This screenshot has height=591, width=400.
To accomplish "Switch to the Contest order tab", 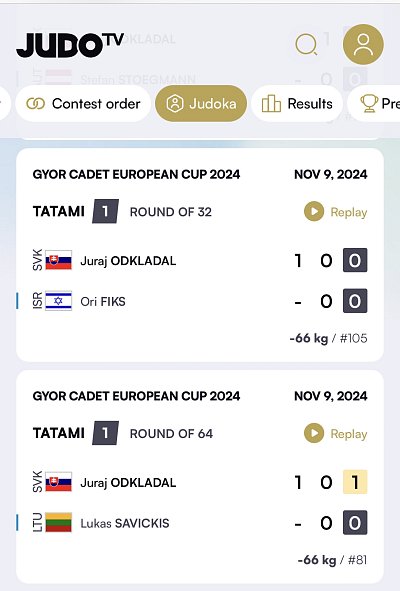I will point(83,104).
